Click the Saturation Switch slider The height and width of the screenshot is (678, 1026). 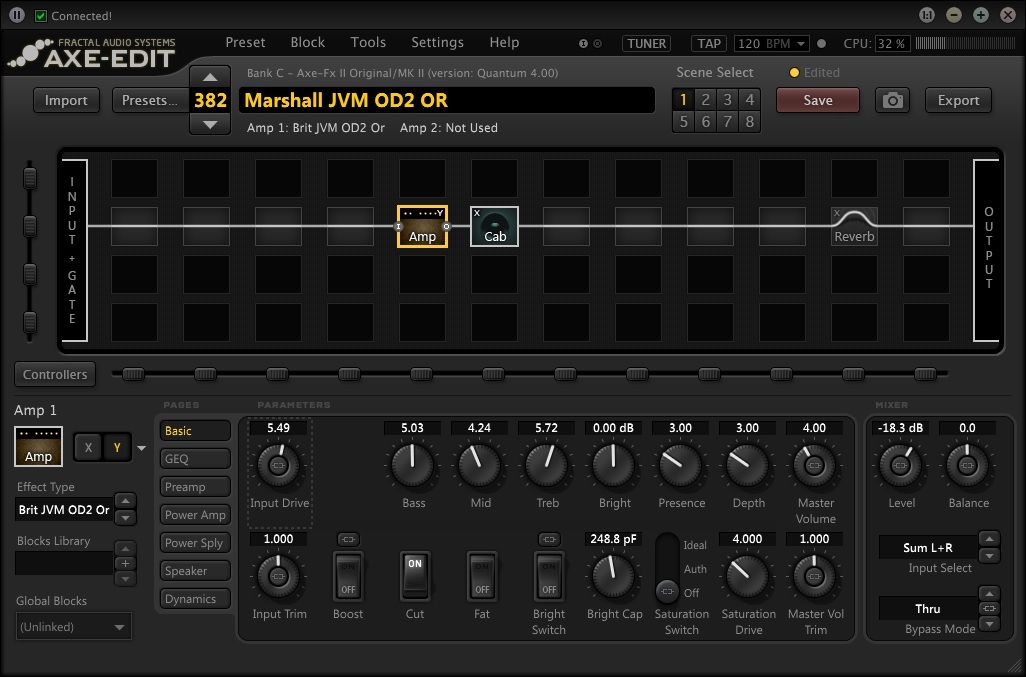[x=667, y=569]
